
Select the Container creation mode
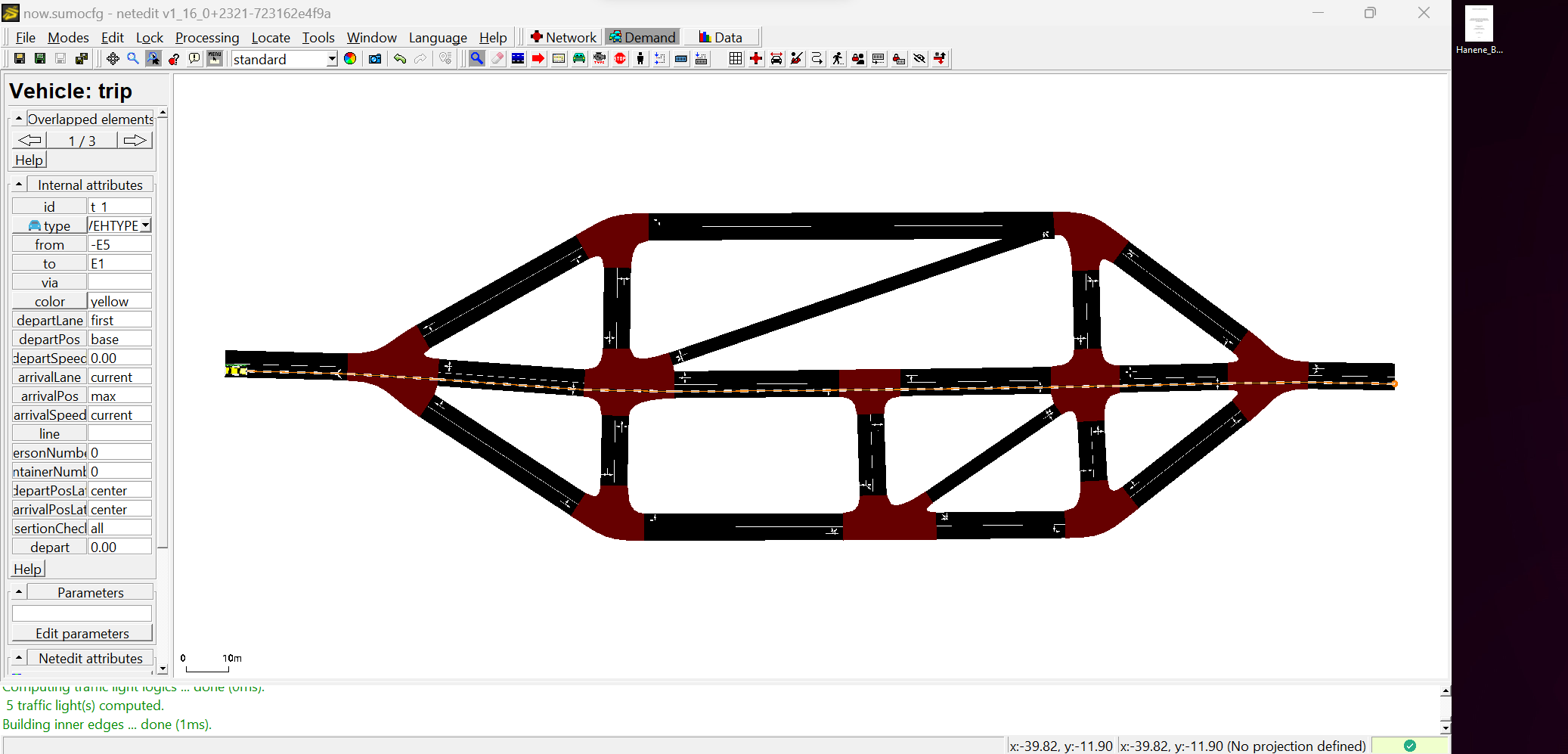681,58
